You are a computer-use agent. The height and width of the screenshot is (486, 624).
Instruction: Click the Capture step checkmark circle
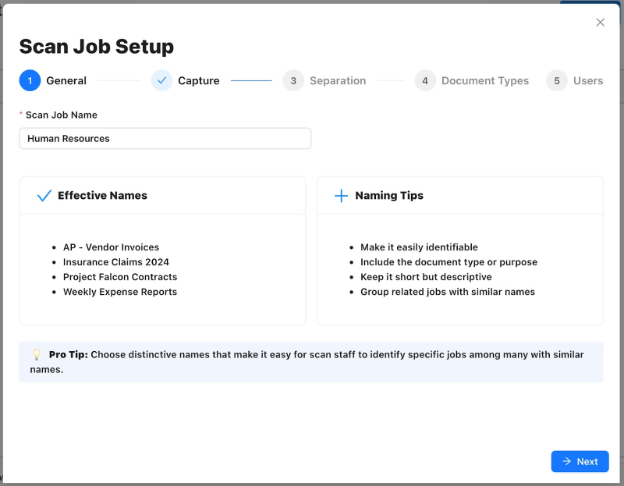pos(162,81)
